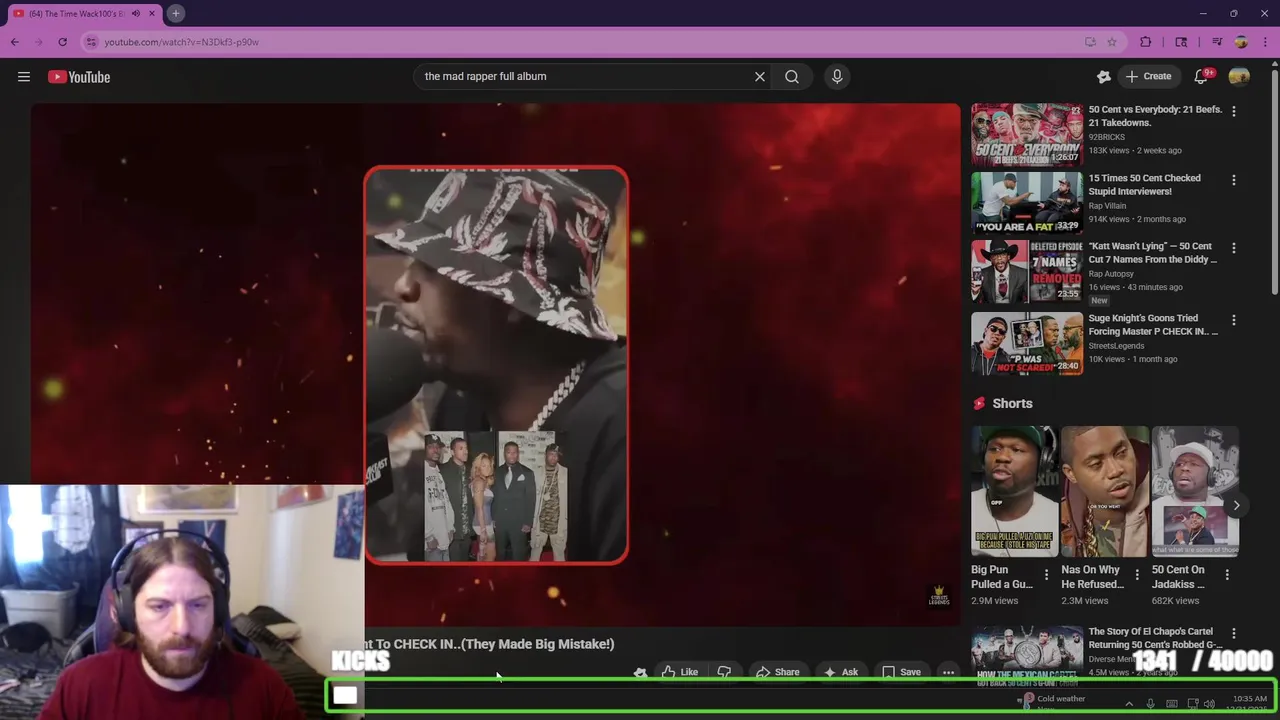
Task: Open a new browser tab
Action: tap(175, 13)
